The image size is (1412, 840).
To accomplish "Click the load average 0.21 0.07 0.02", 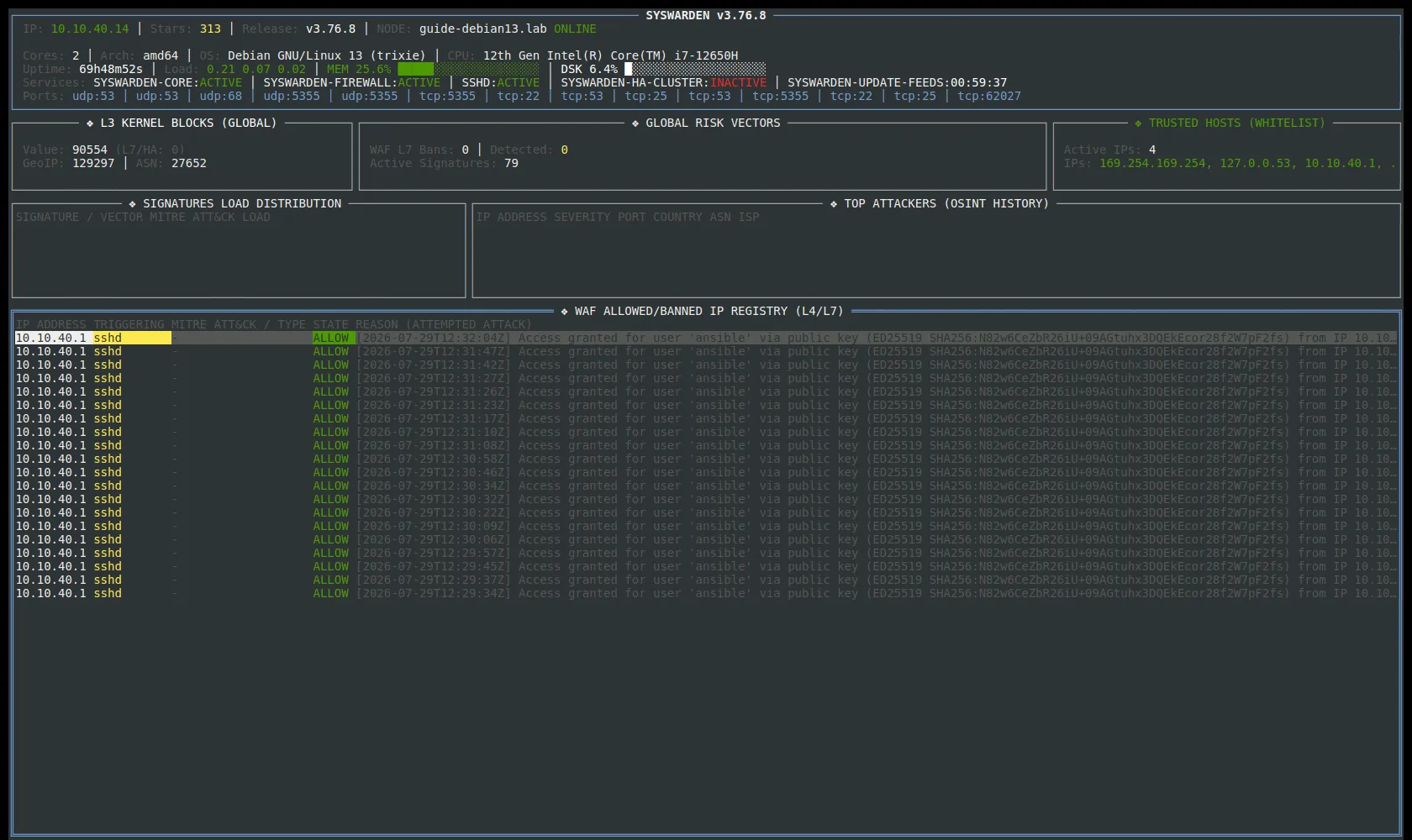I will [256, 69].
